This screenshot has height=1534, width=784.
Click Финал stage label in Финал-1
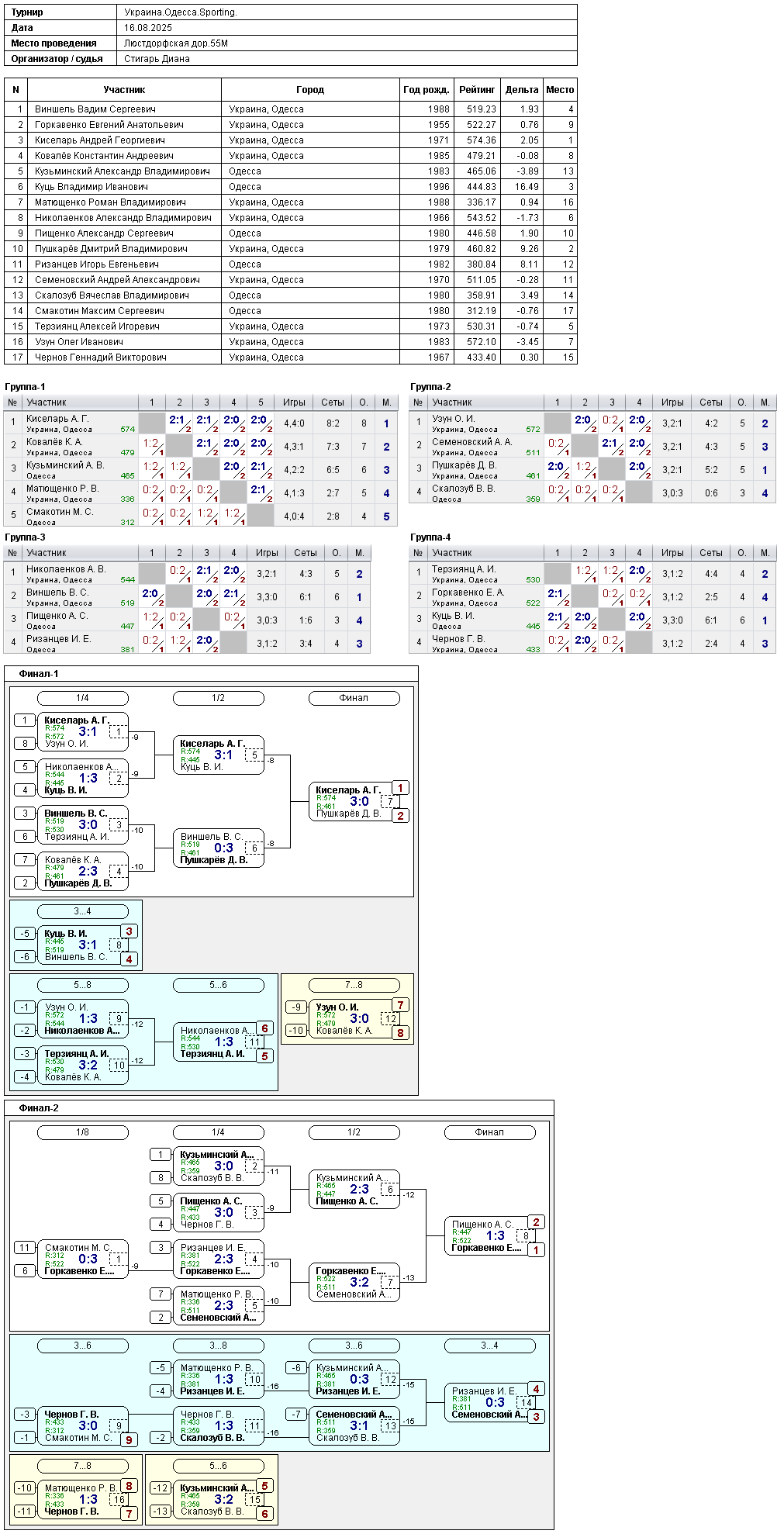coord(354,698)
